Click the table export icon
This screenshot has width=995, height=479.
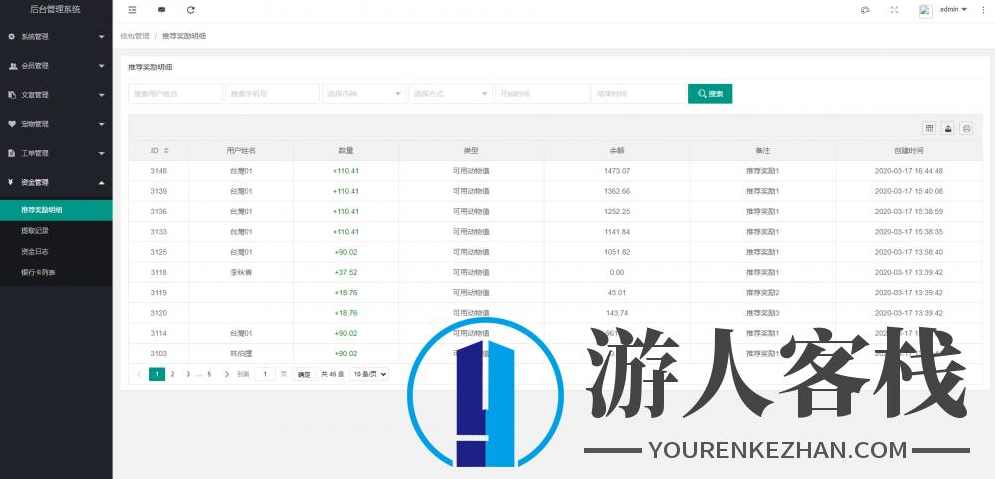coord(948,128)
